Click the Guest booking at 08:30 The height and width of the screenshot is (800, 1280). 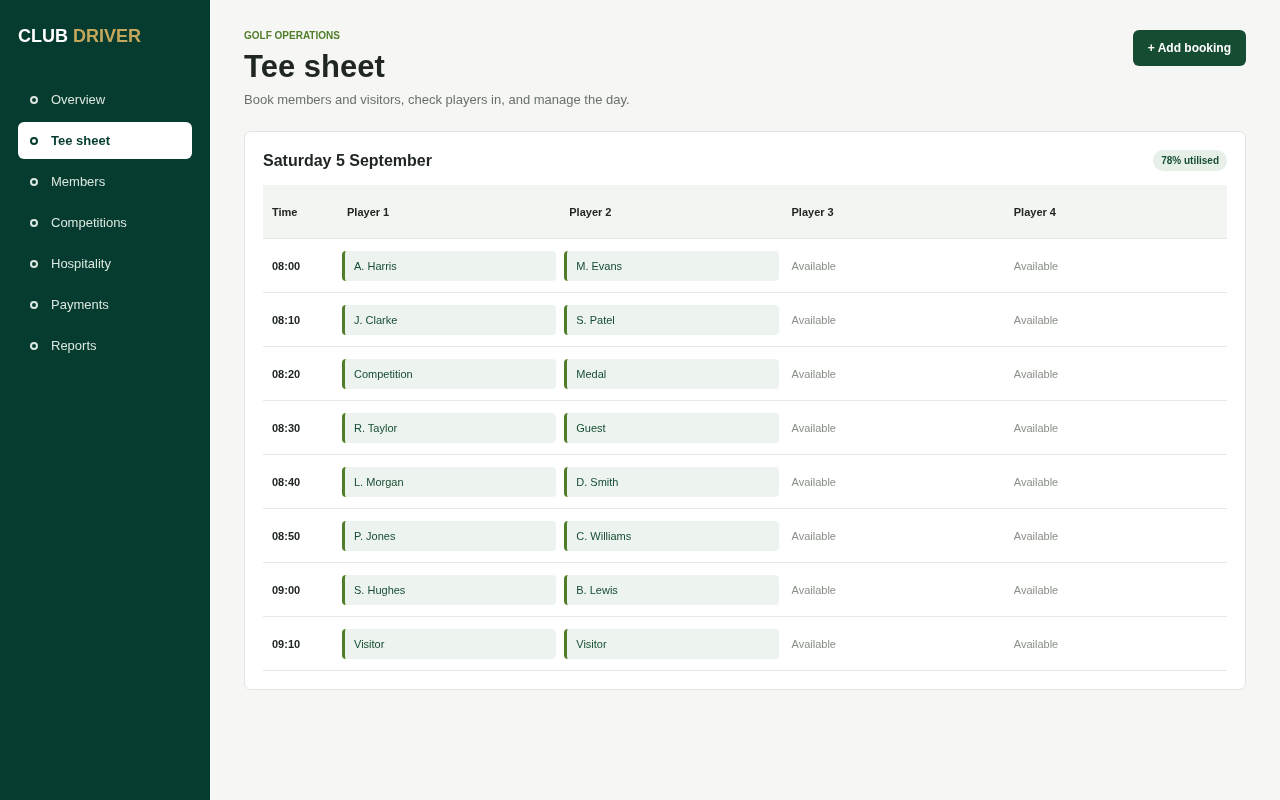[x=671, y=428]
